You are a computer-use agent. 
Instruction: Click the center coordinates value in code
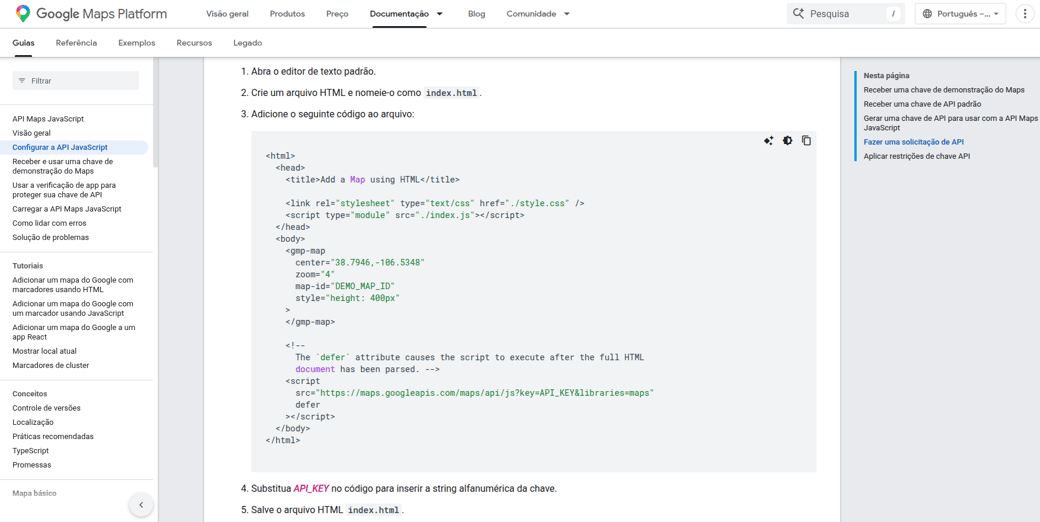pyautogui.click(x=377, y=263)
